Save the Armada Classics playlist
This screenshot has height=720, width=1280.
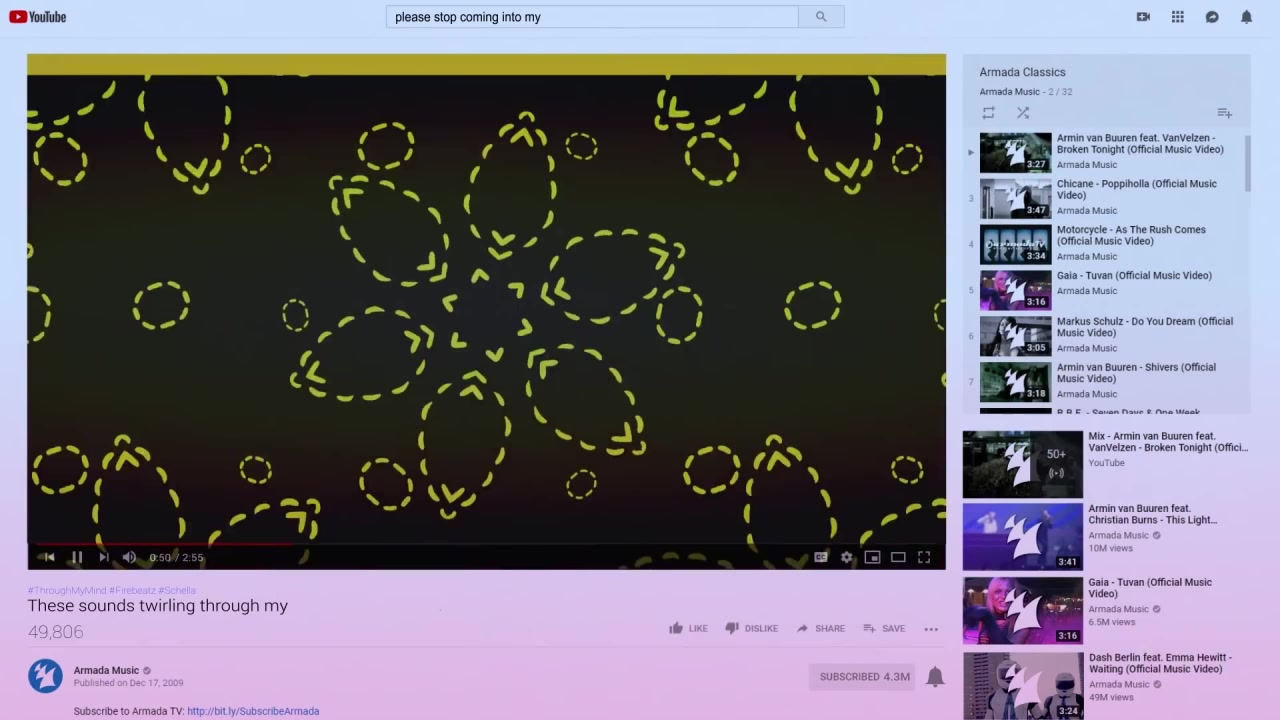tap(1224, 113)
